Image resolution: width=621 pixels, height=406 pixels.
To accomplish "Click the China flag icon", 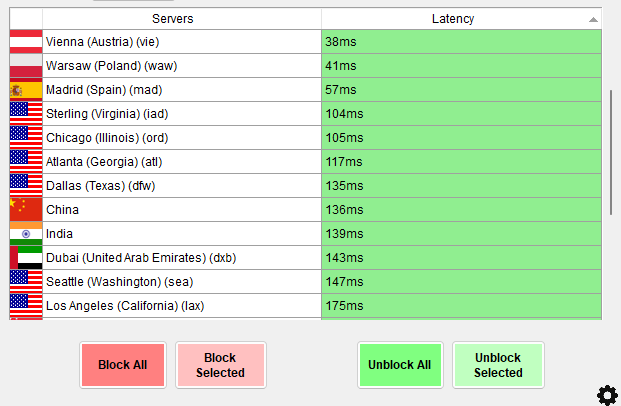I will [x=26, y=210].
